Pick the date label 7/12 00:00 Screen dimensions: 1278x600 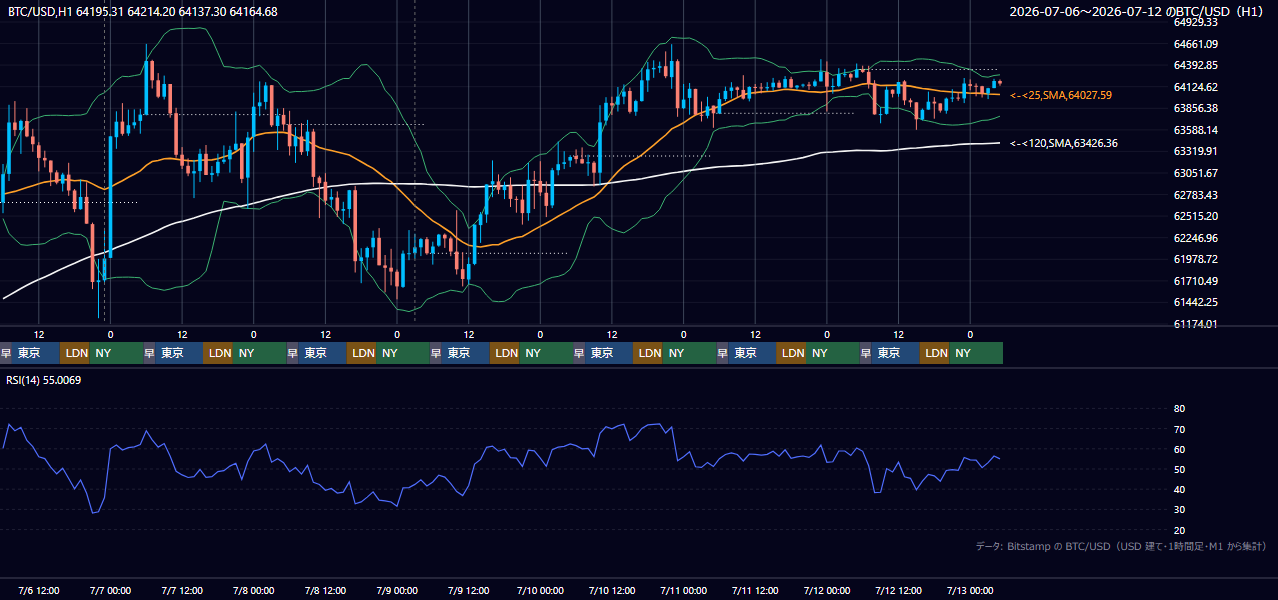click(827, 590)
